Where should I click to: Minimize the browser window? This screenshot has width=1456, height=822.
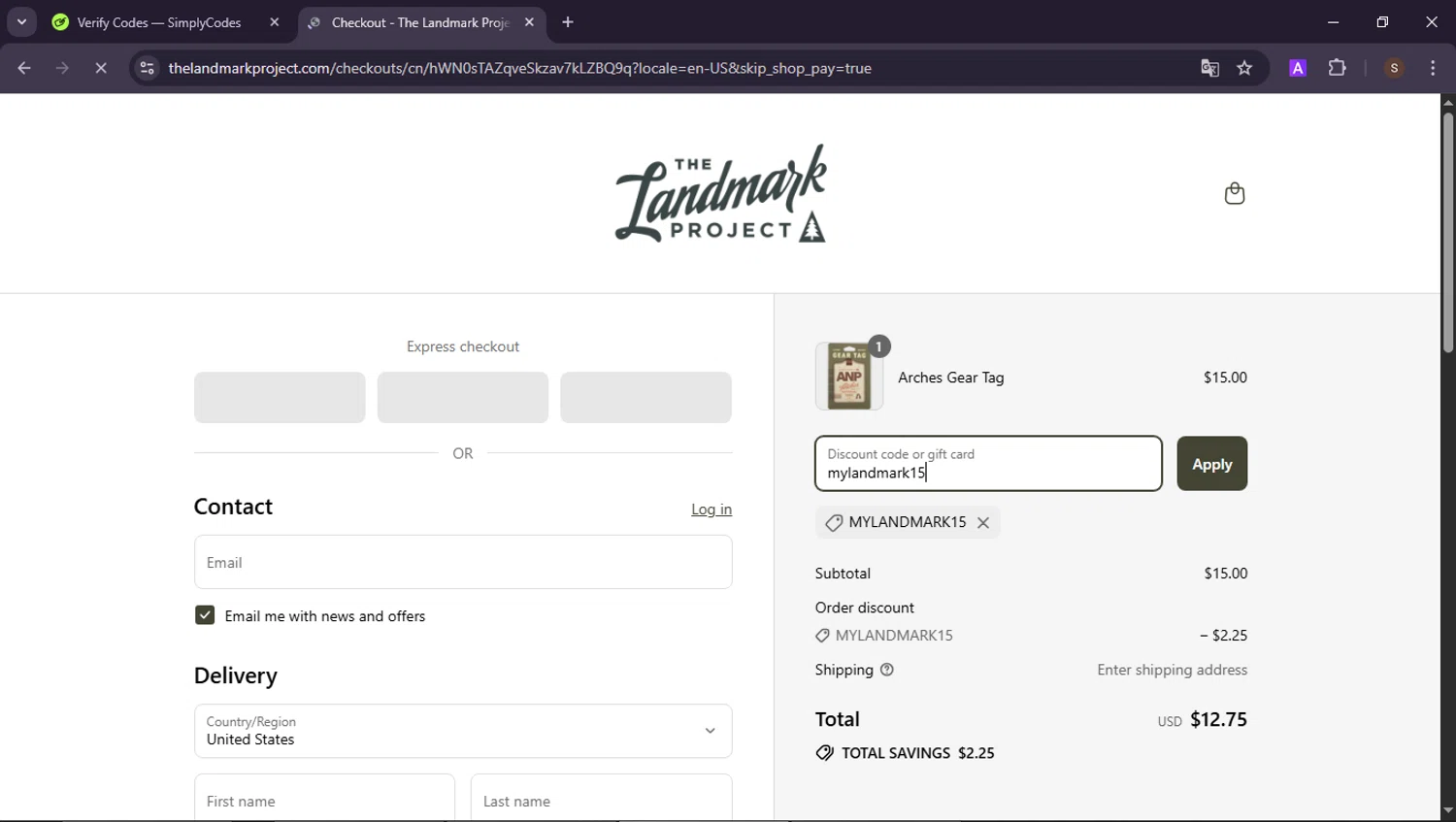1333,21
